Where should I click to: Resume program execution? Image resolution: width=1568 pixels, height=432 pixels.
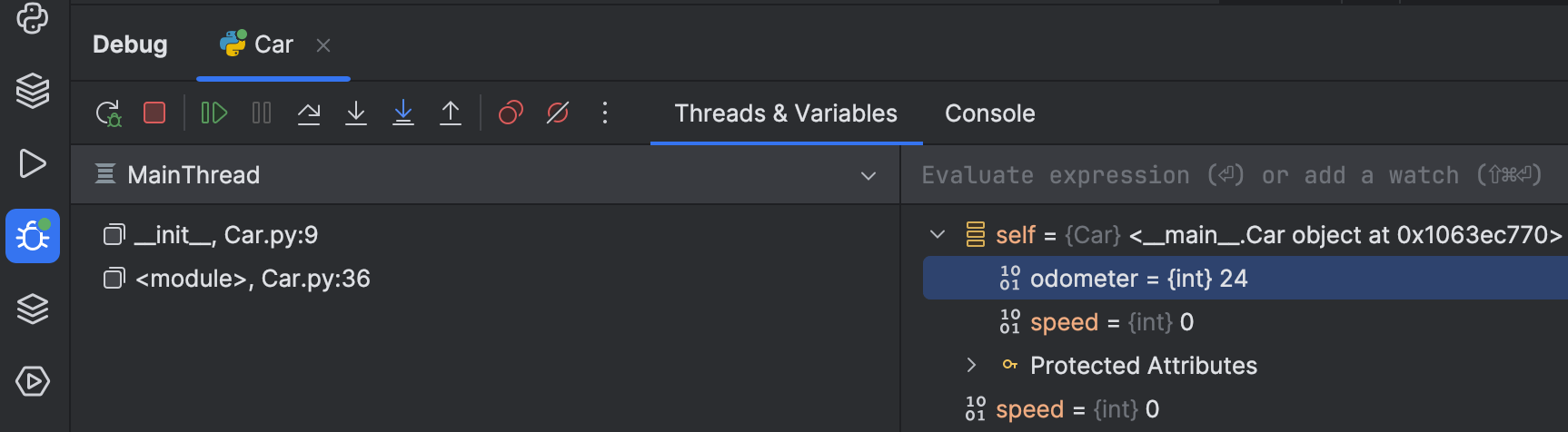coord(213,113)
